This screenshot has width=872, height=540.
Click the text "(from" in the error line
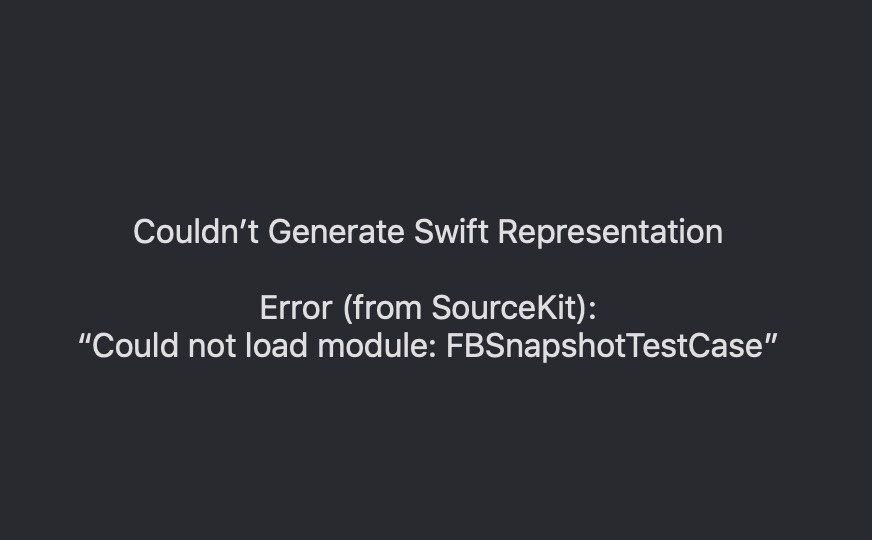pos(383,308)
